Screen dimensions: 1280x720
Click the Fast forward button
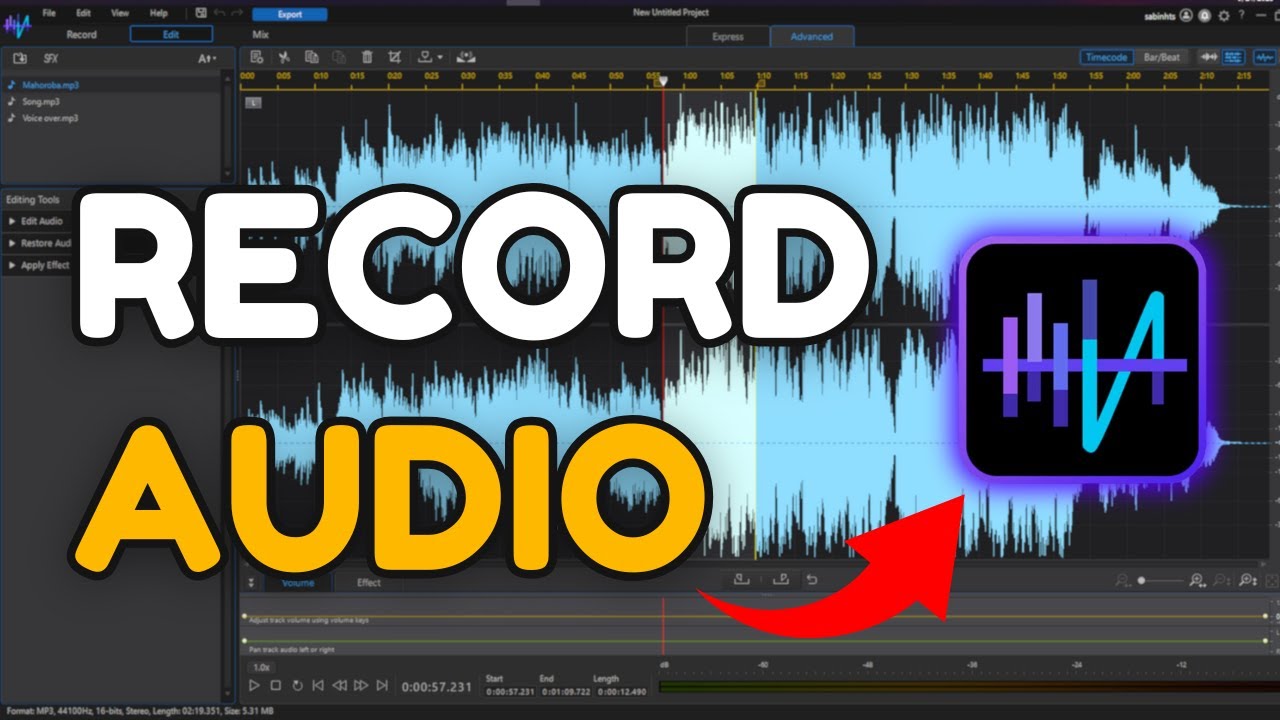pyautogui.click(x=361, y=685)
